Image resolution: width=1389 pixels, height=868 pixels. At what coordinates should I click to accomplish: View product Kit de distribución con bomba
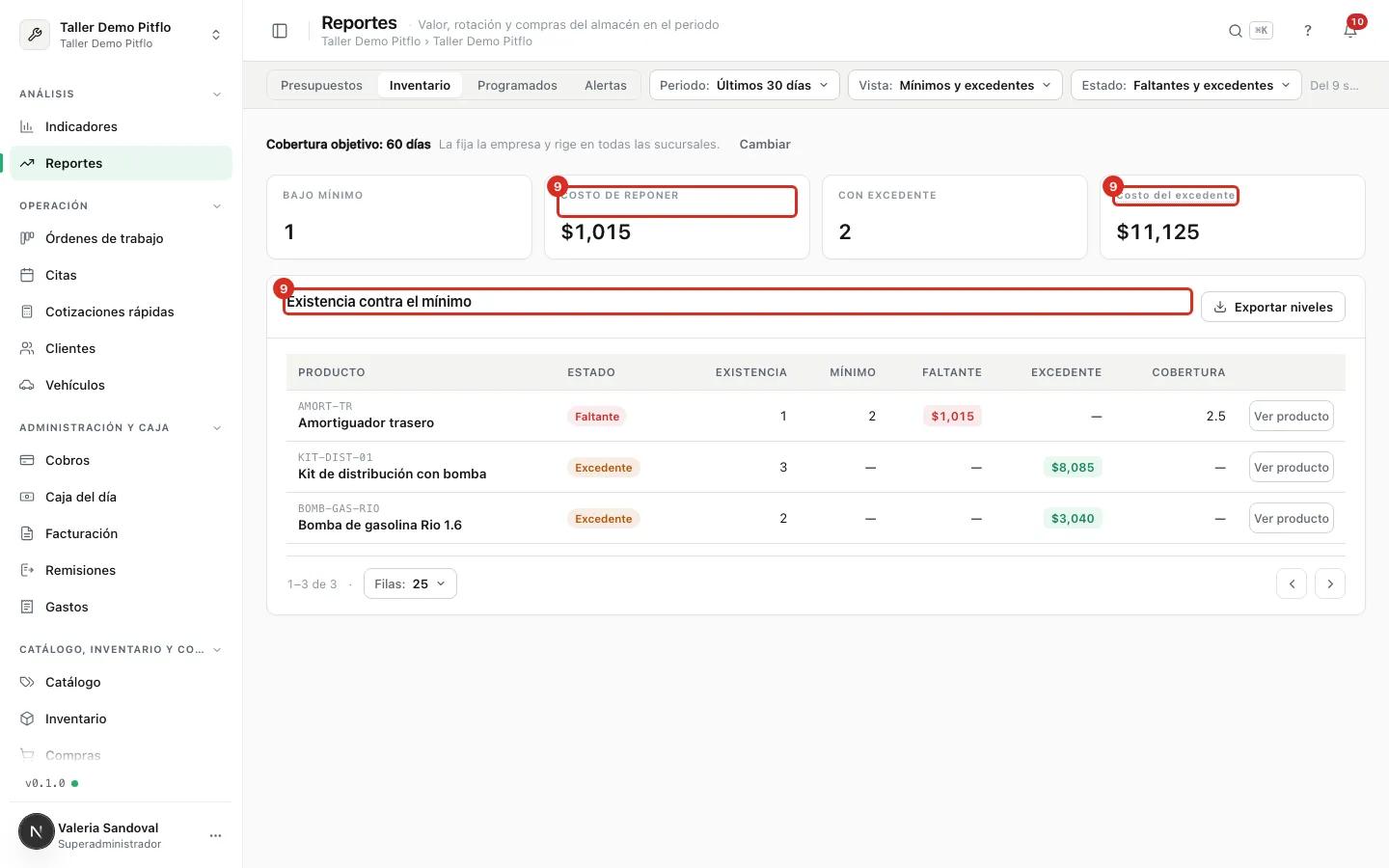tap(1291, 467)
